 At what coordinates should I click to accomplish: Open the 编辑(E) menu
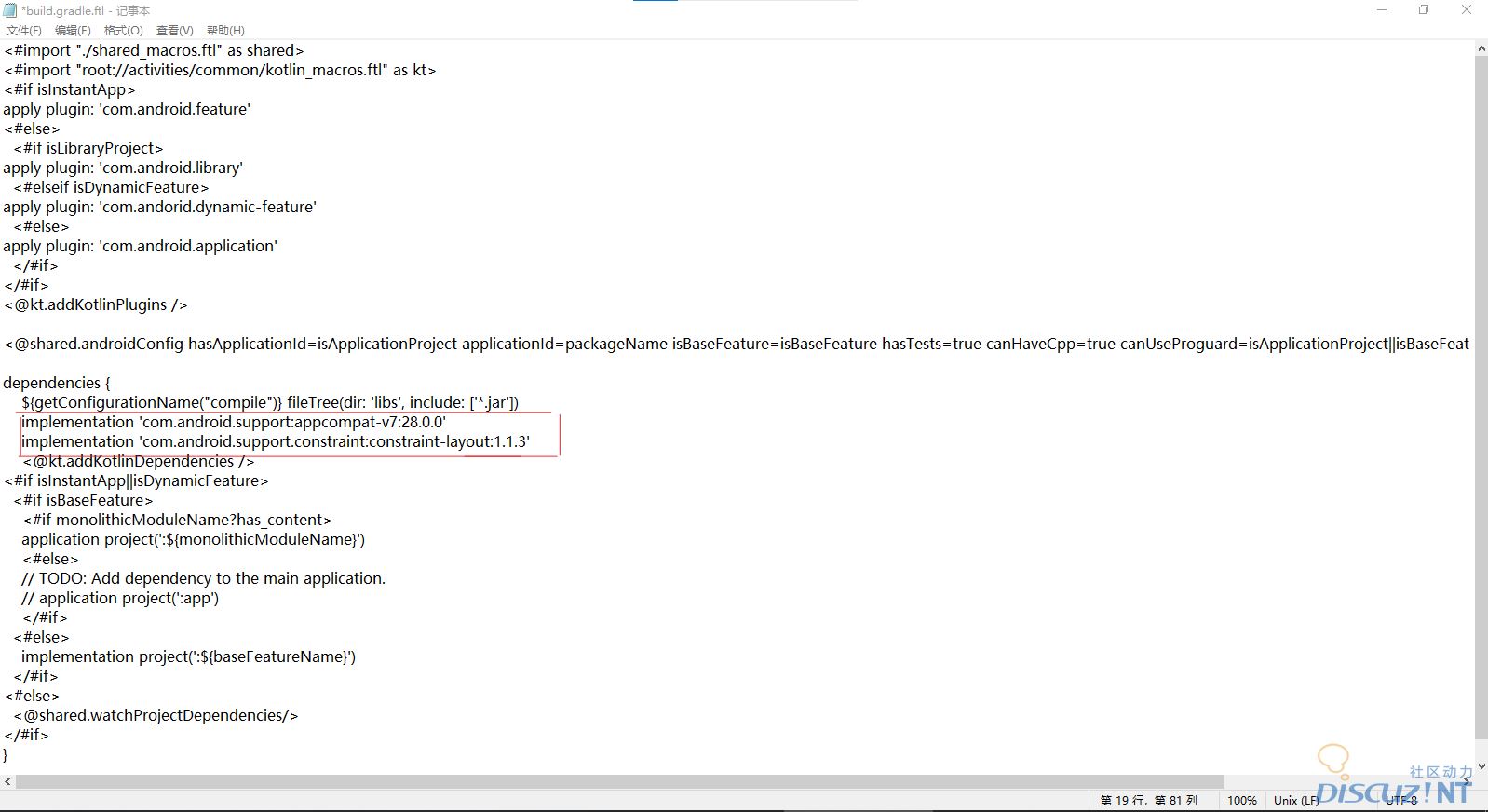click(73, 31)
